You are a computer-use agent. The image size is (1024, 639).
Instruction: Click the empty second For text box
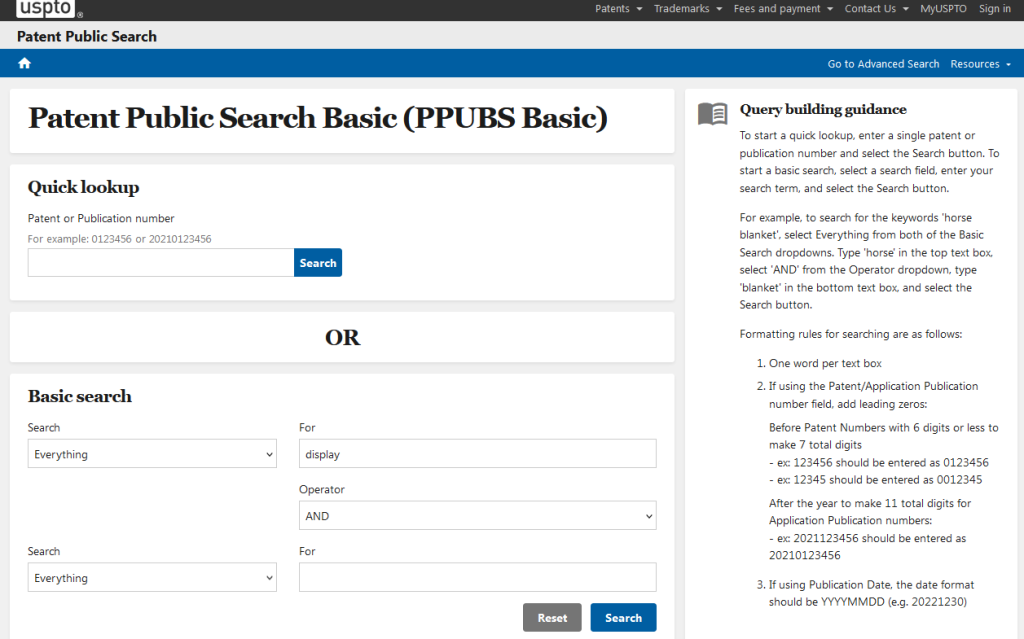coord(477,578)
